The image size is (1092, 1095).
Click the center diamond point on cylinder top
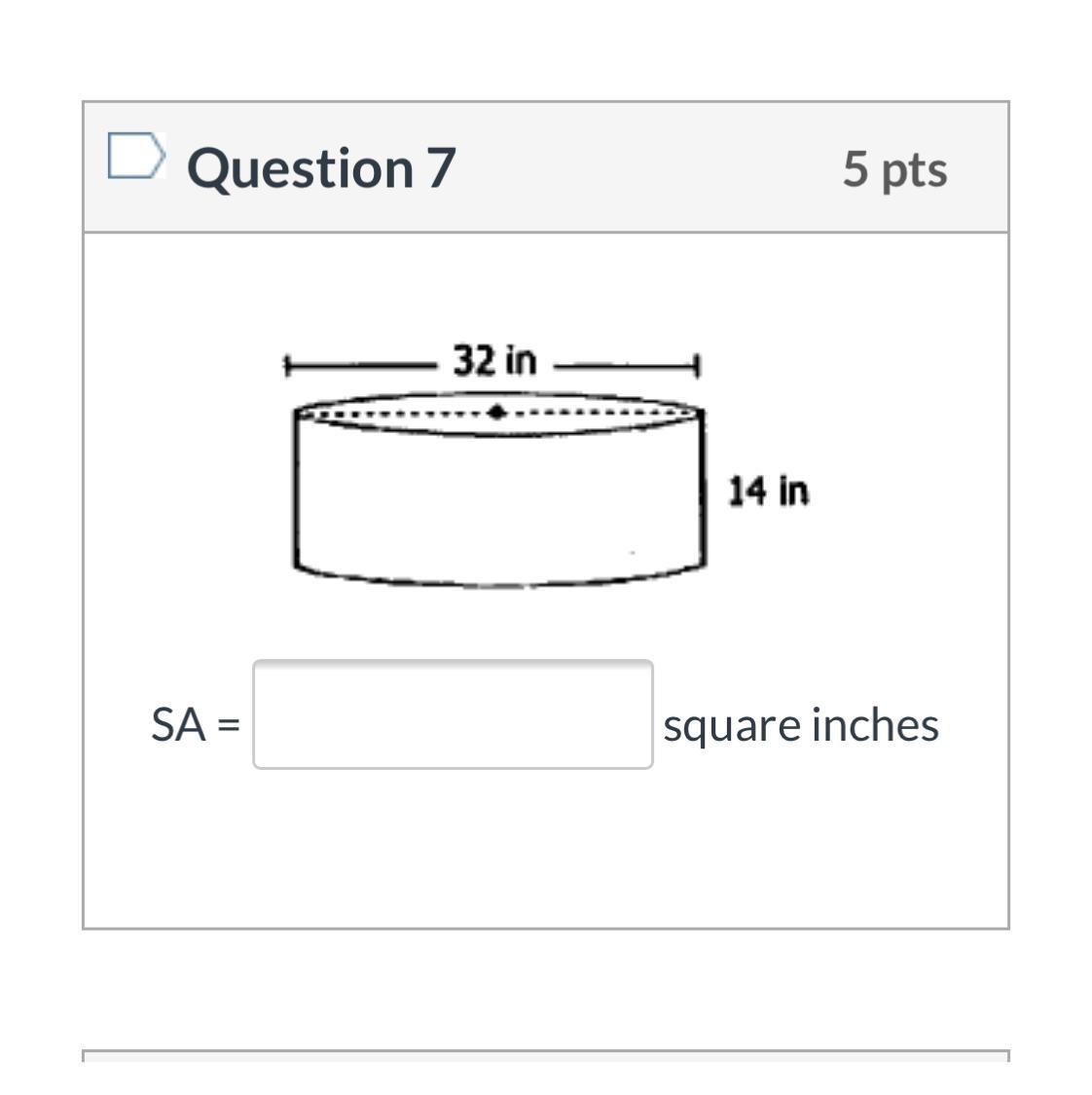point(496,412)
